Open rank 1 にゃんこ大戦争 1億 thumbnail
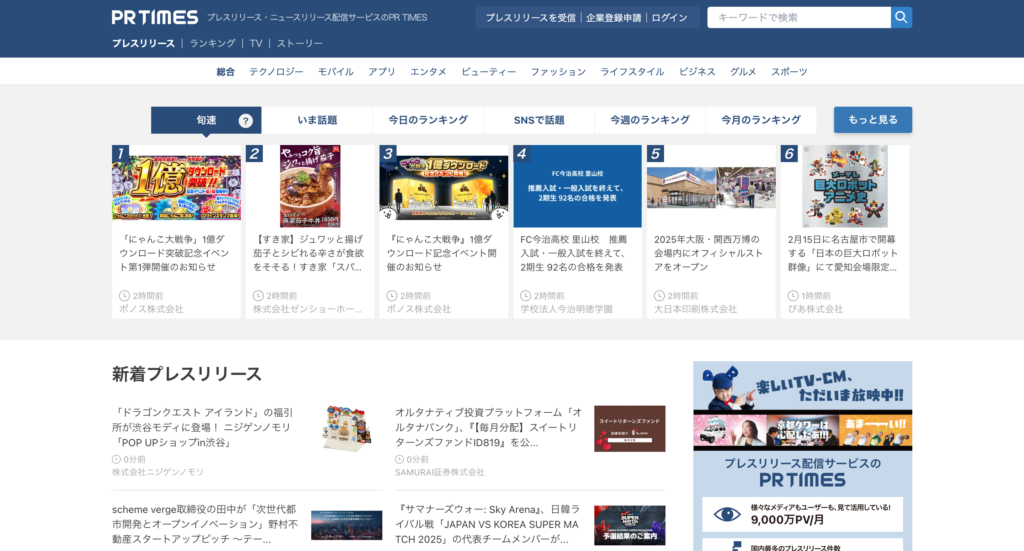This screenshot has width=1024, height=551. [x=176, y=187]
